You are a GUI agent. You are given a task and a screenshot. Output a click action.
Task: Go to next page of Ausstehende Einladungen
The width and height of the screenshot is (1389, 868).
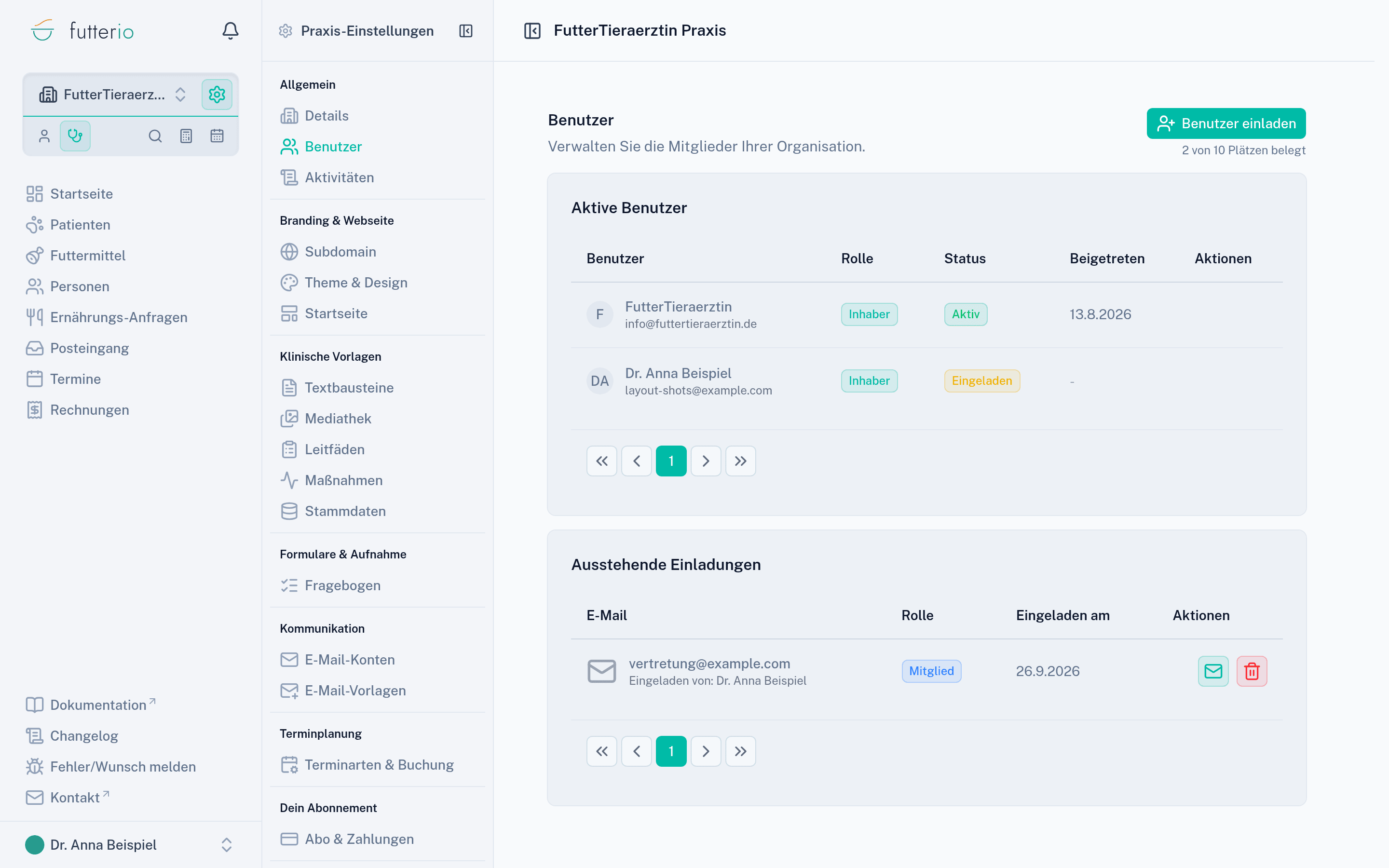point(706,751)
